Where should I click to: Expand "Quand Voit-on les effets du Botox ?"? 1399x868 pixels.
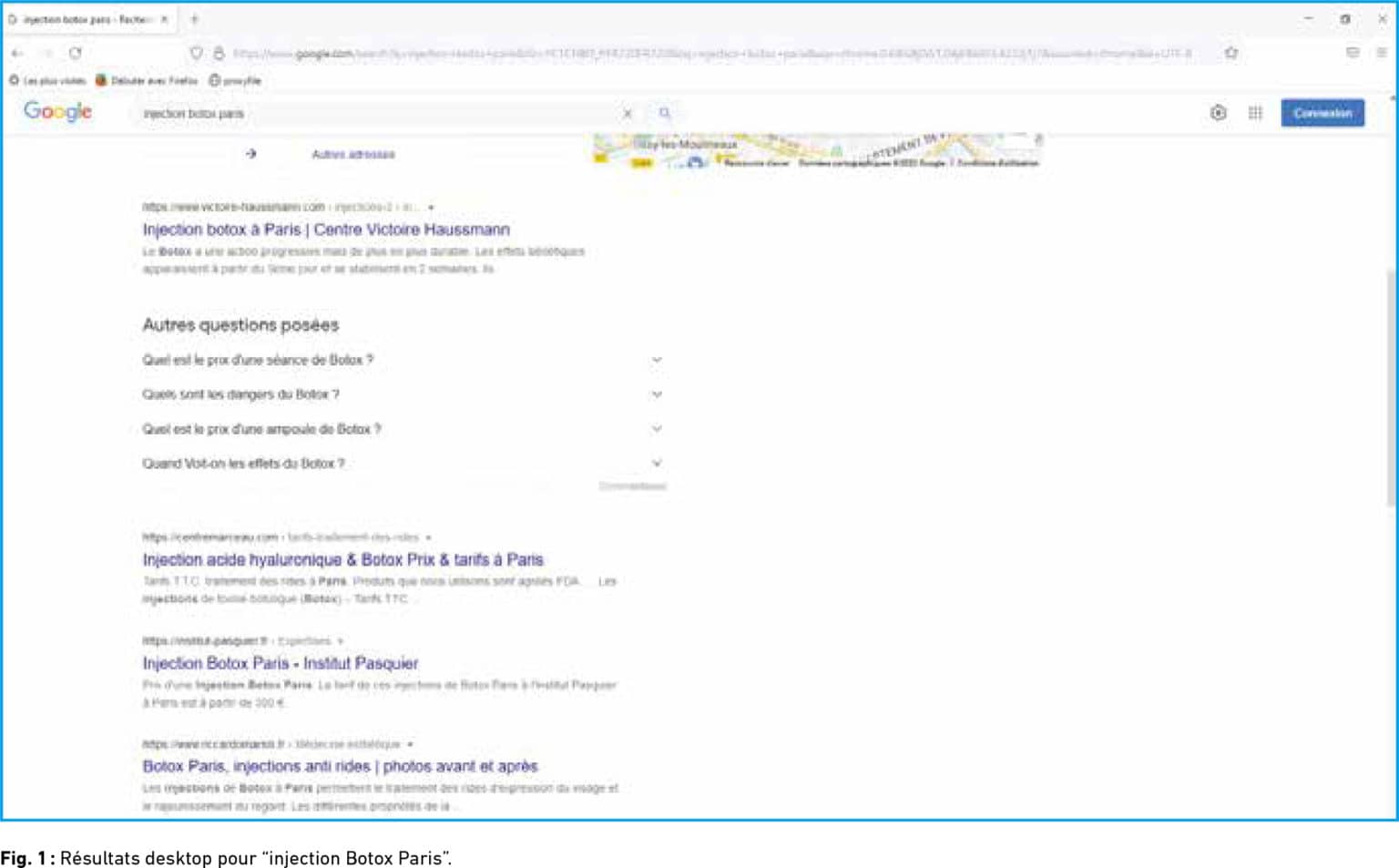pos(657,464)
